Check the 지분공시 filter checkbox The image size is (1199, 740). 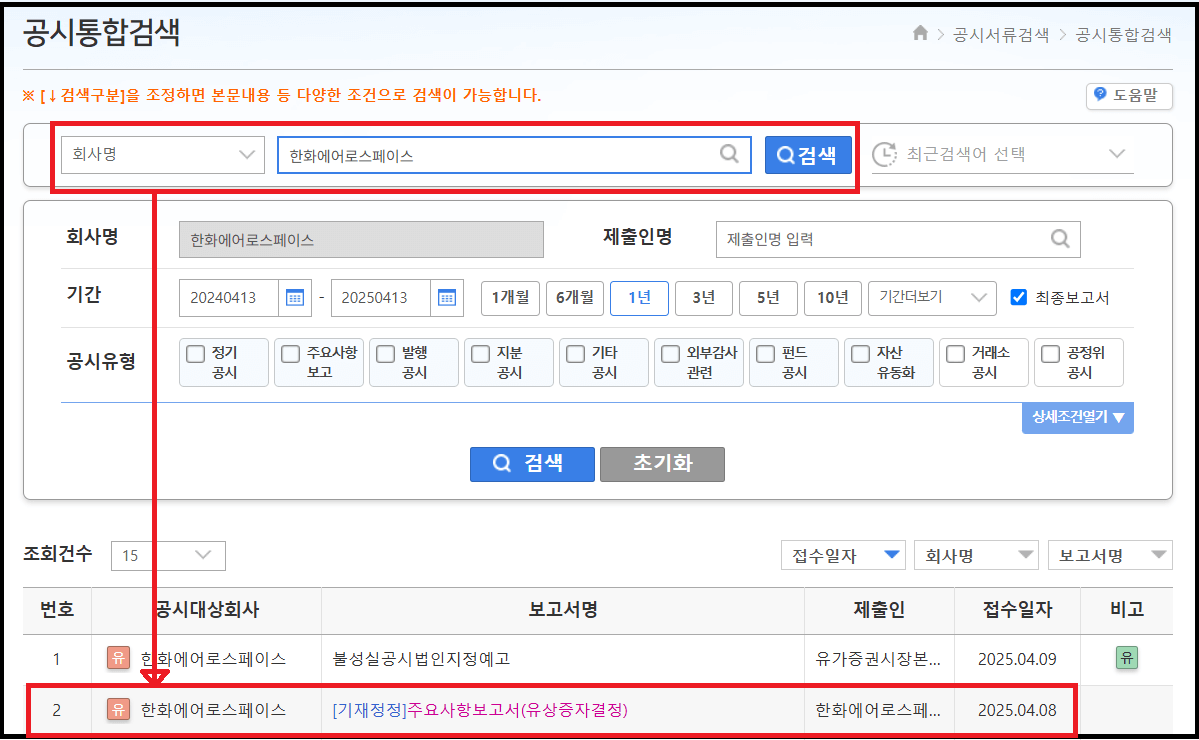[480, 354]
